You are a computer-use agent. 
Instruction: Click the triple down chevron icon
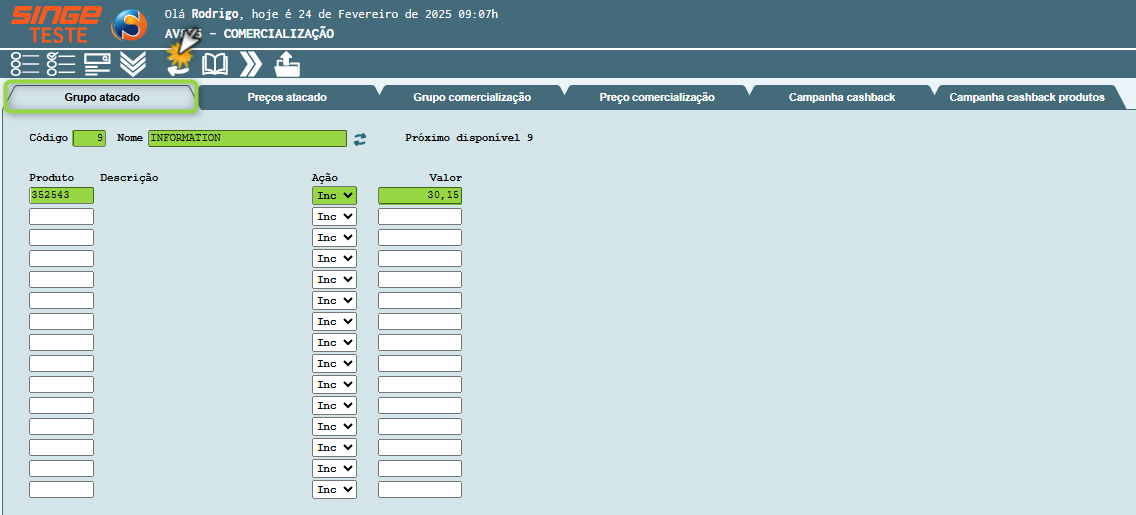coord(133,64)
